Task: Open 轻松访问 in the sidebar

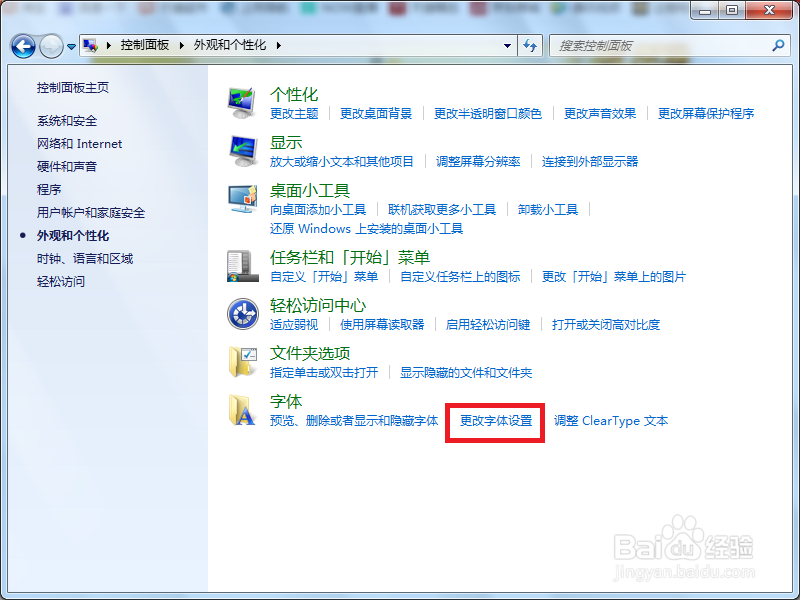Action: (61, 282)
